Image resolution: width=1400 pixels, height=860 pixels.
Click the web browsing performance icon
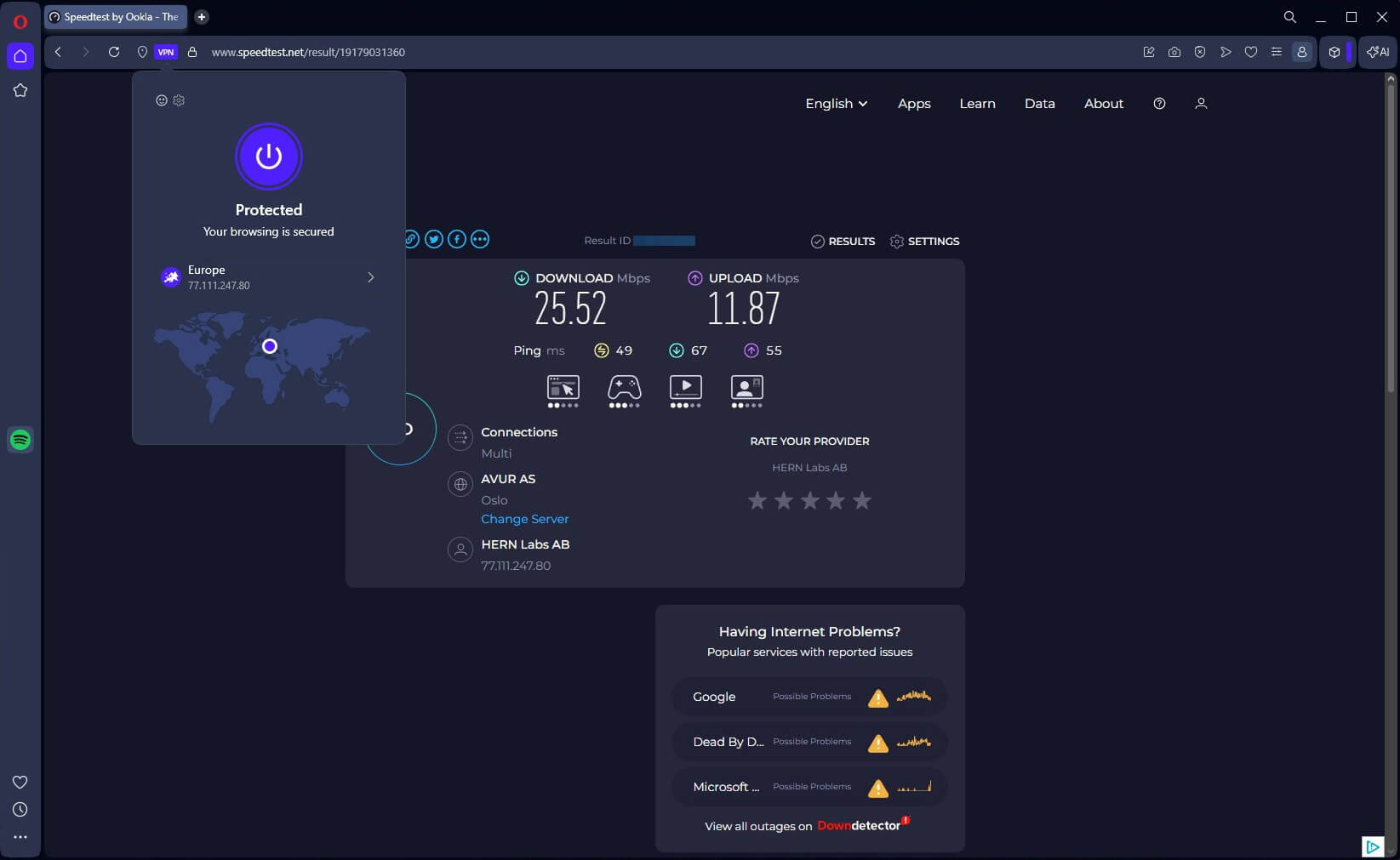coord(563,391)
